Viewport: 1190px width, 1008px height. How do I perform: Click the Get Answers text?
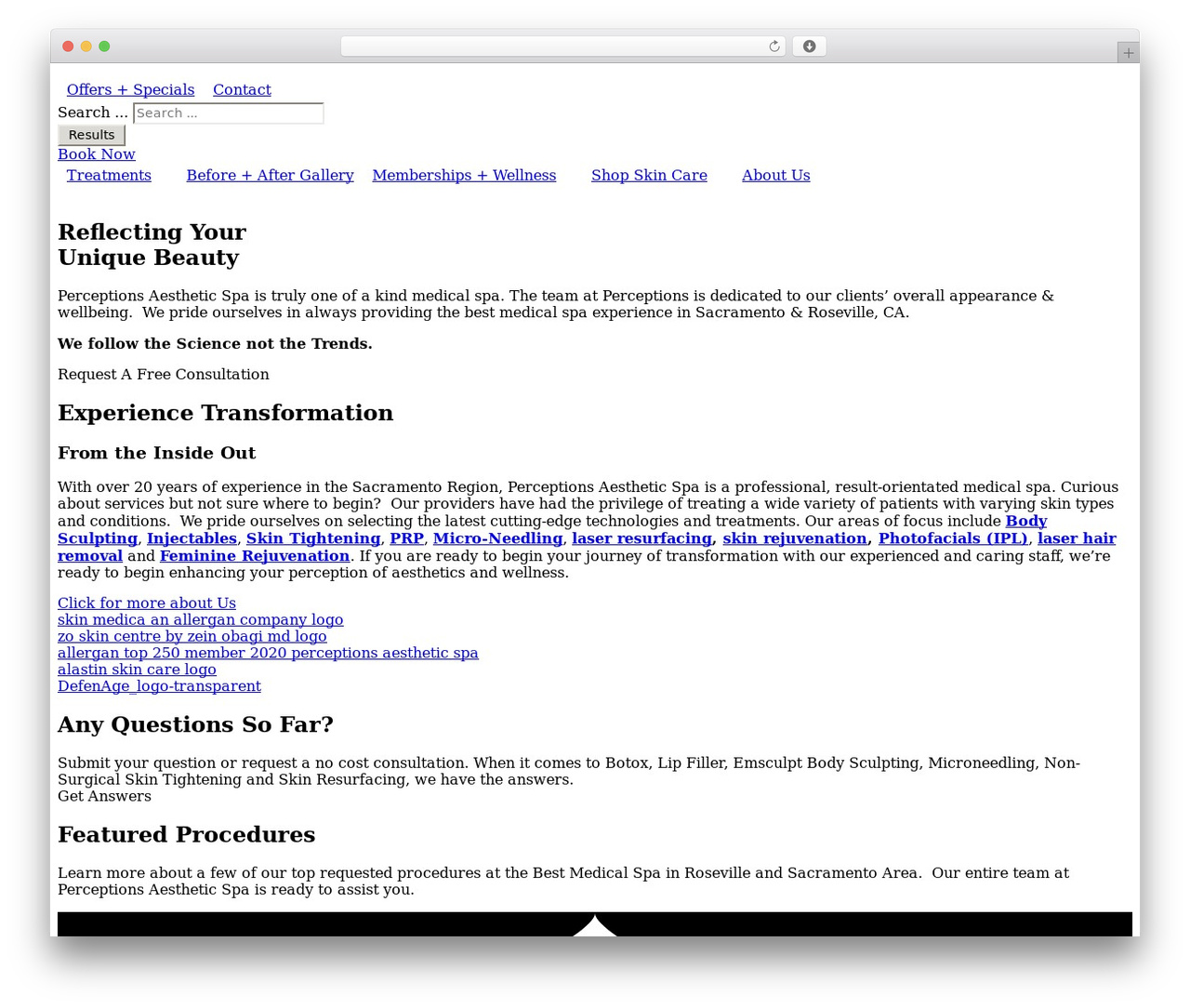[104, 796]
